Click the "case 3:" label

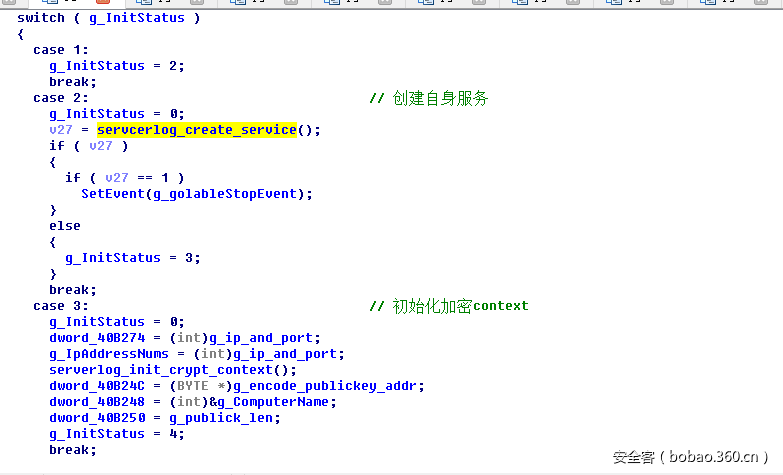click(61, 306)
